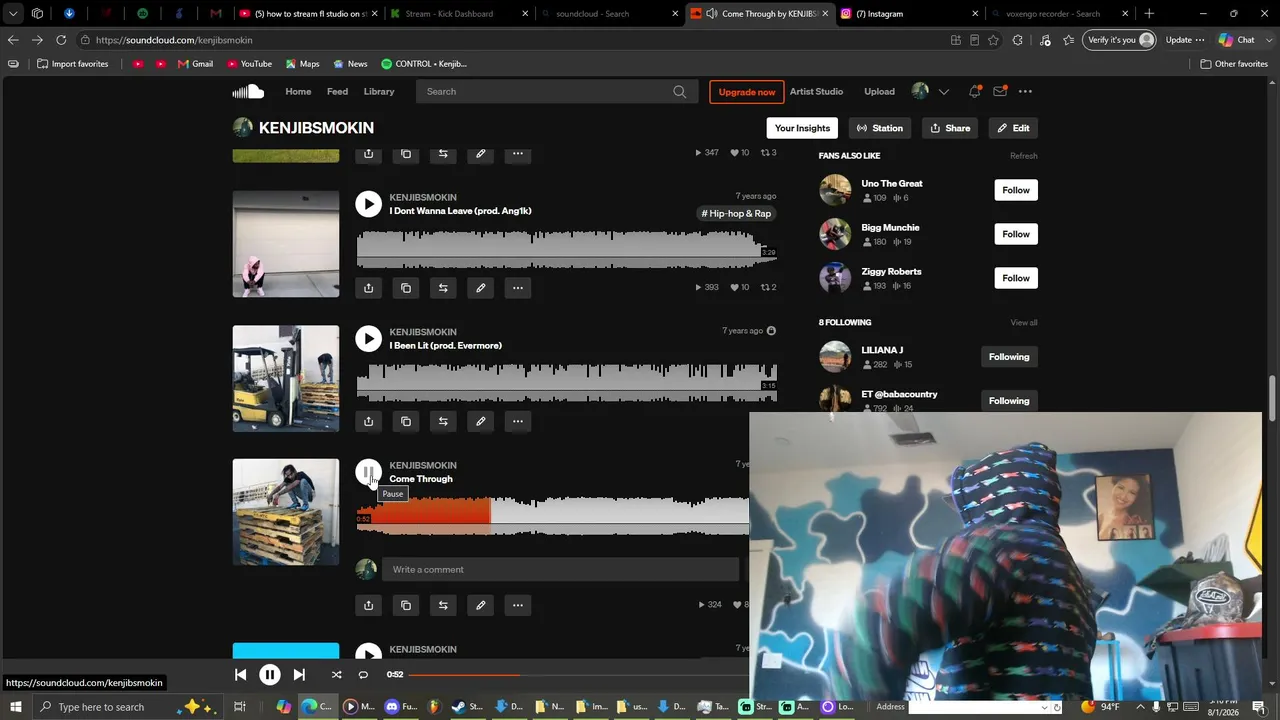Toggle shuffle in the player bar
1280x720 pixels.
(336, 675)
